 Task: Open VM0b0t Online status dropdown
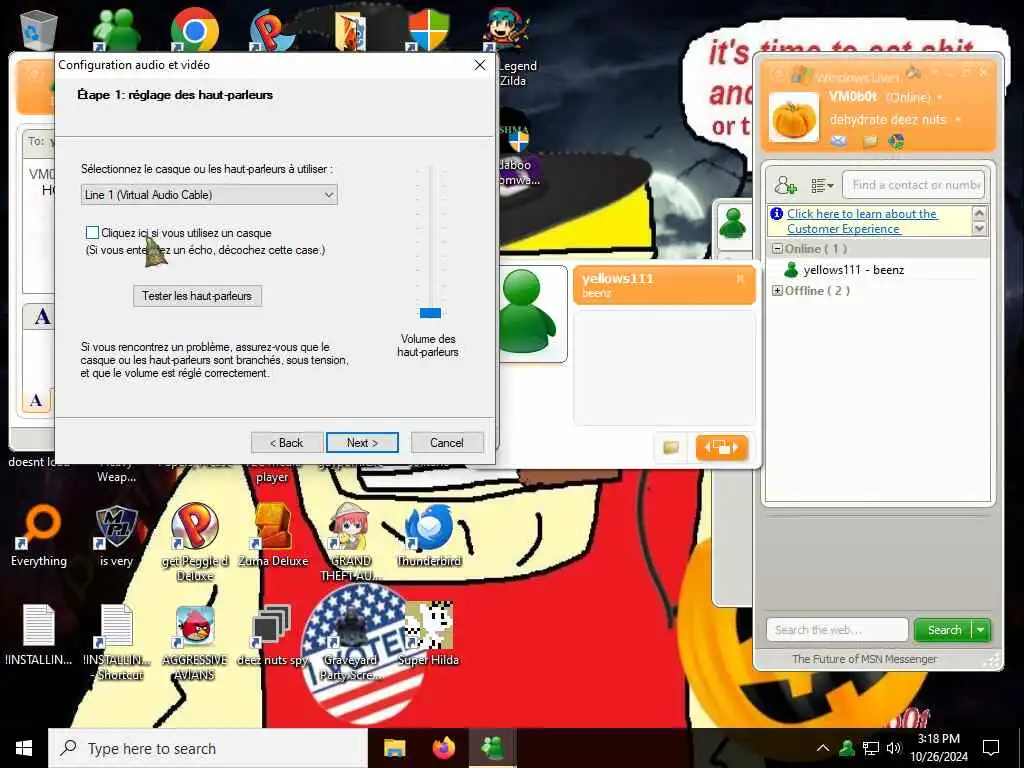click(940, 97)
